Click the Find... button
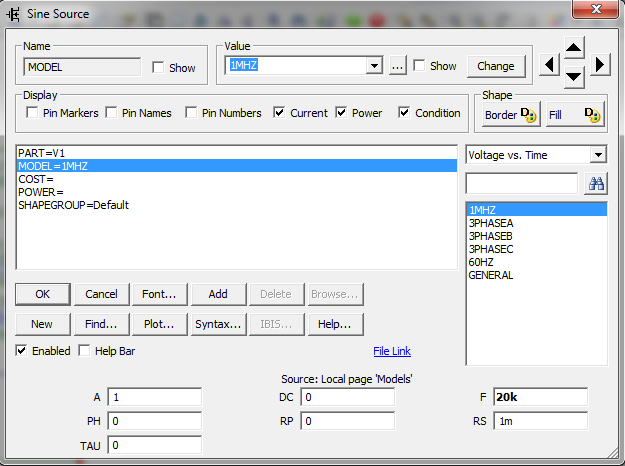The image size is (625, 466). (x=101, y=324)
